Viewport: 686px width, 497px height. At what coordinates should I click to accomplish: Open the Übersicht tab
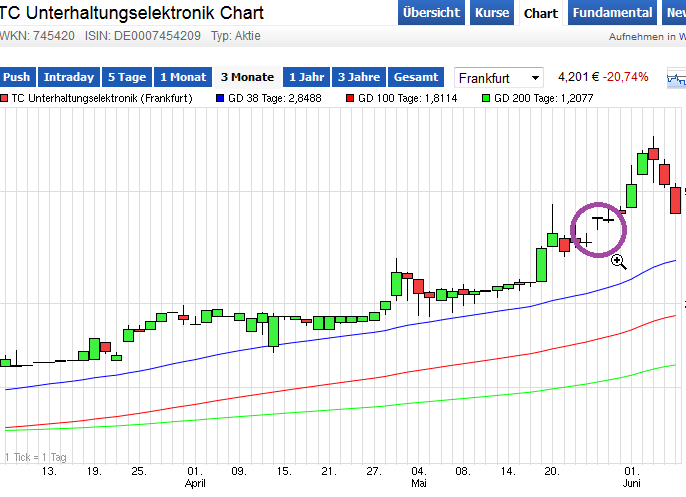coord(431,13)
